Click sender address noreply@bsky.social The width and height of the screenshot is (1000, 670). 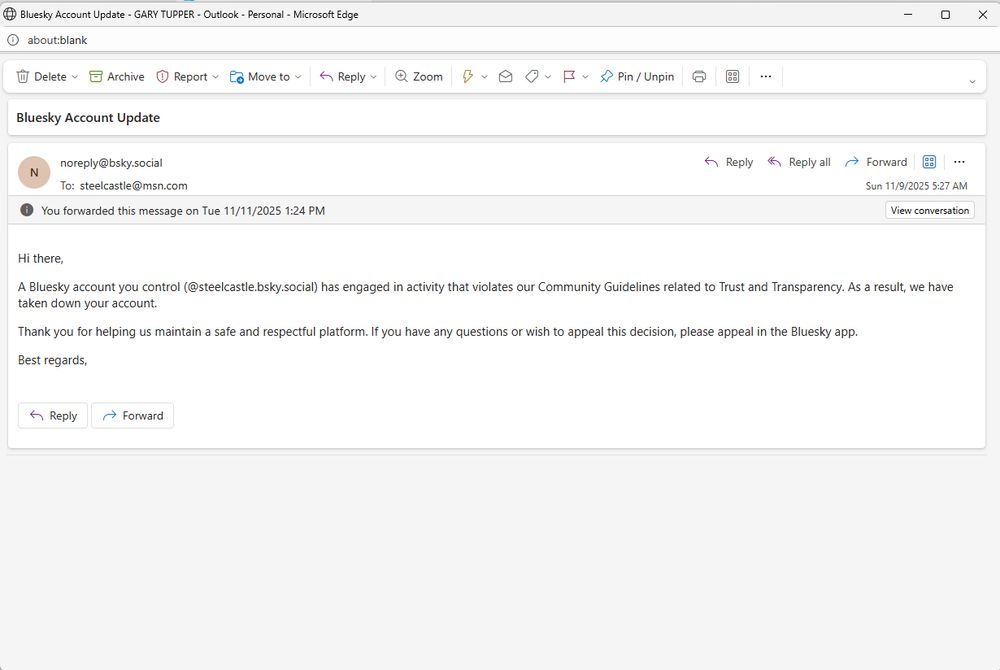(x=111, y=163)
